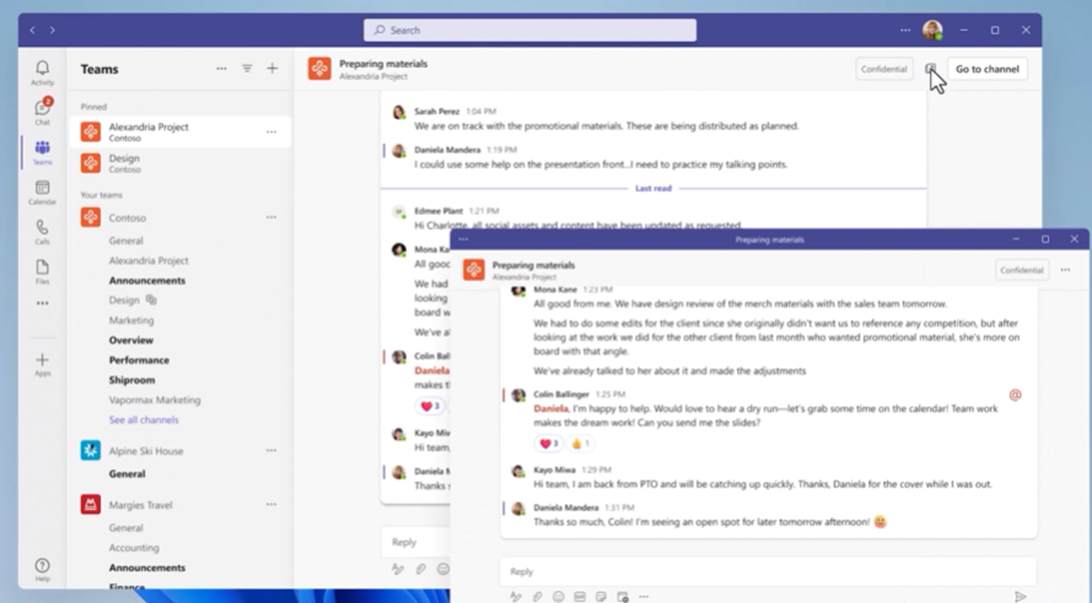Open more options for Margies Travel team

point(271,505)
